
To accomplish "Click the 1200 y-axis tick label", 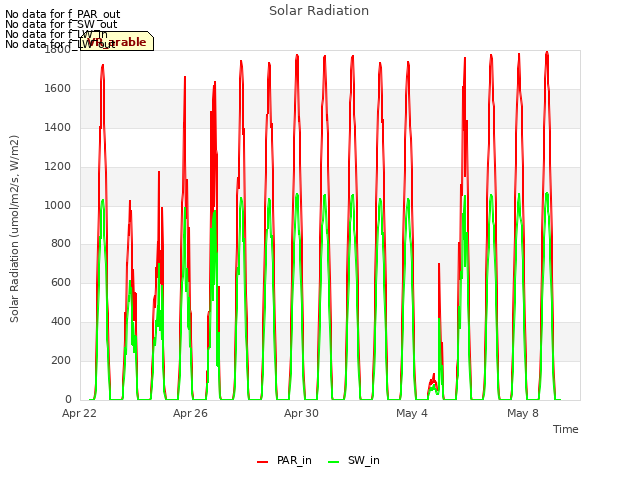I will (x=58, y=167).
